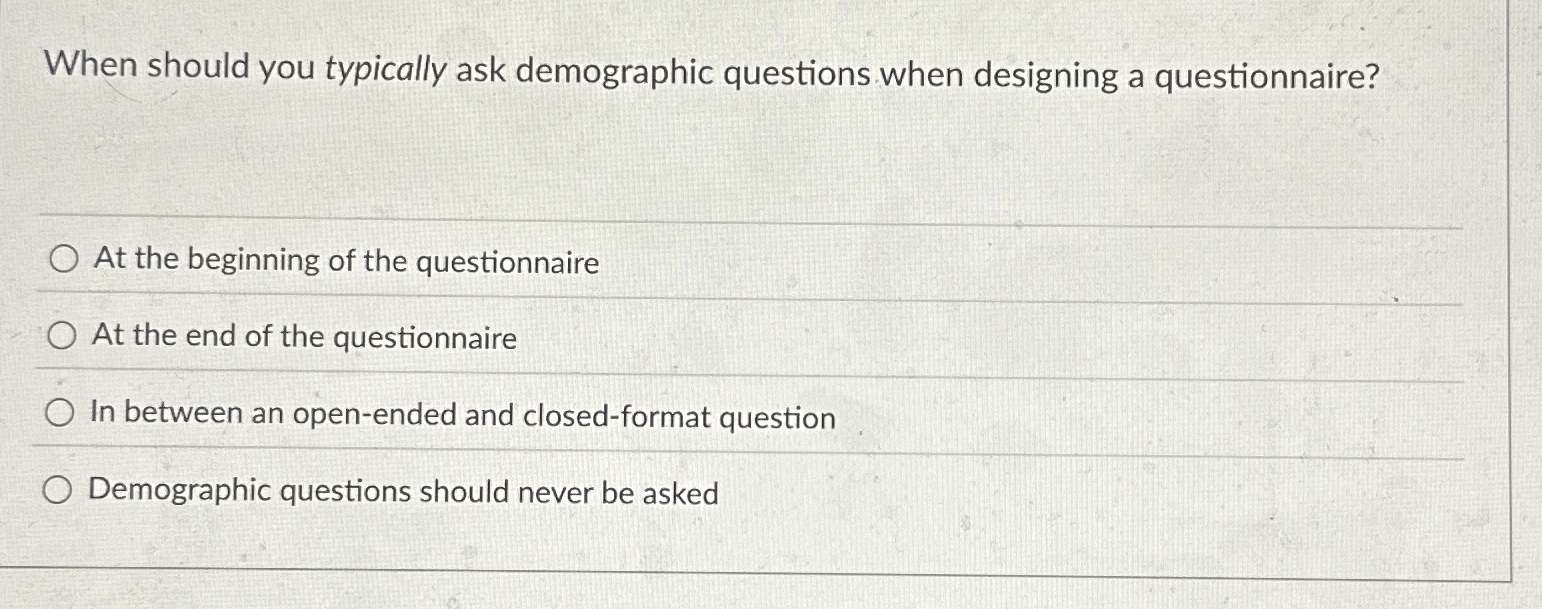The width and height of the screenshot is (1542, 609).
Task: Click the label 'Demographic questions should never be asked'
Action: pyautogui.click(x=404, y=489)
